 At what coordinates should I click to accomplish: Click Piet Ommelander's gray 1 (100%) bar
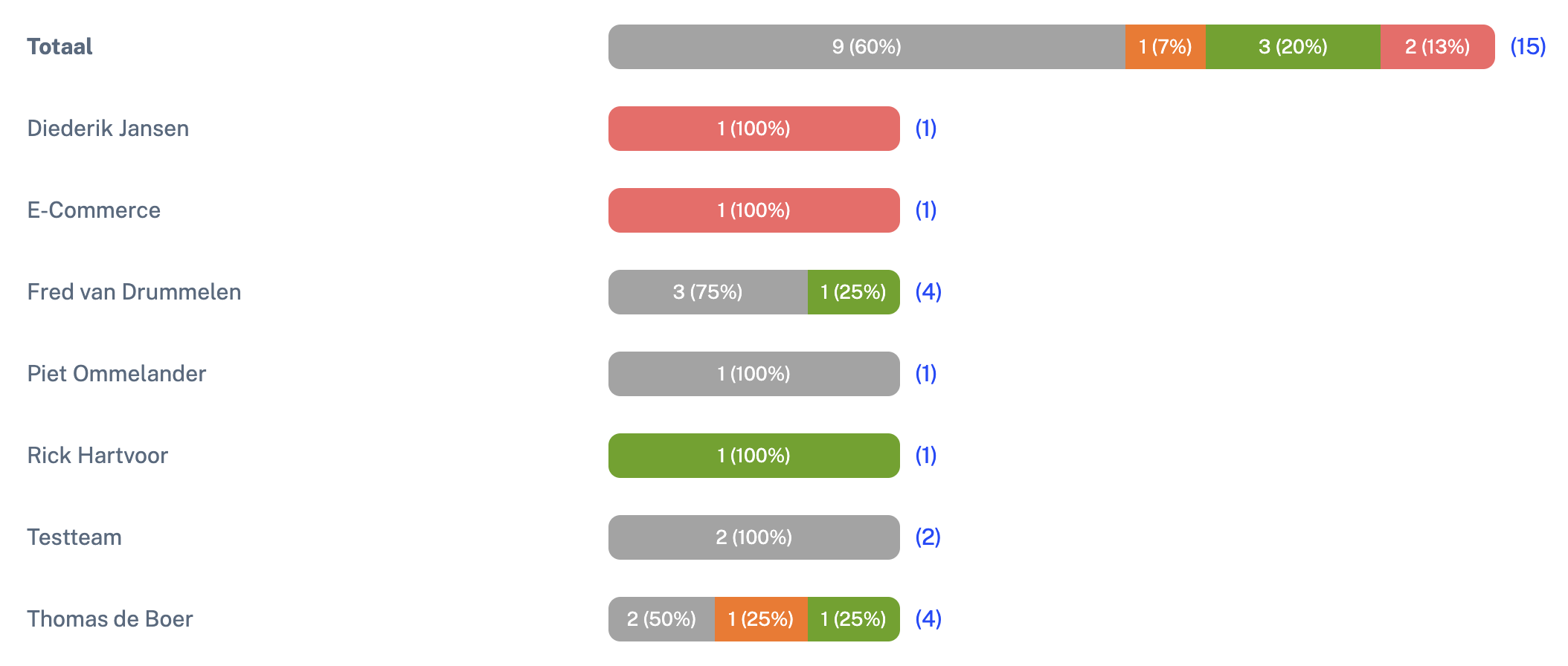[754, 374]
